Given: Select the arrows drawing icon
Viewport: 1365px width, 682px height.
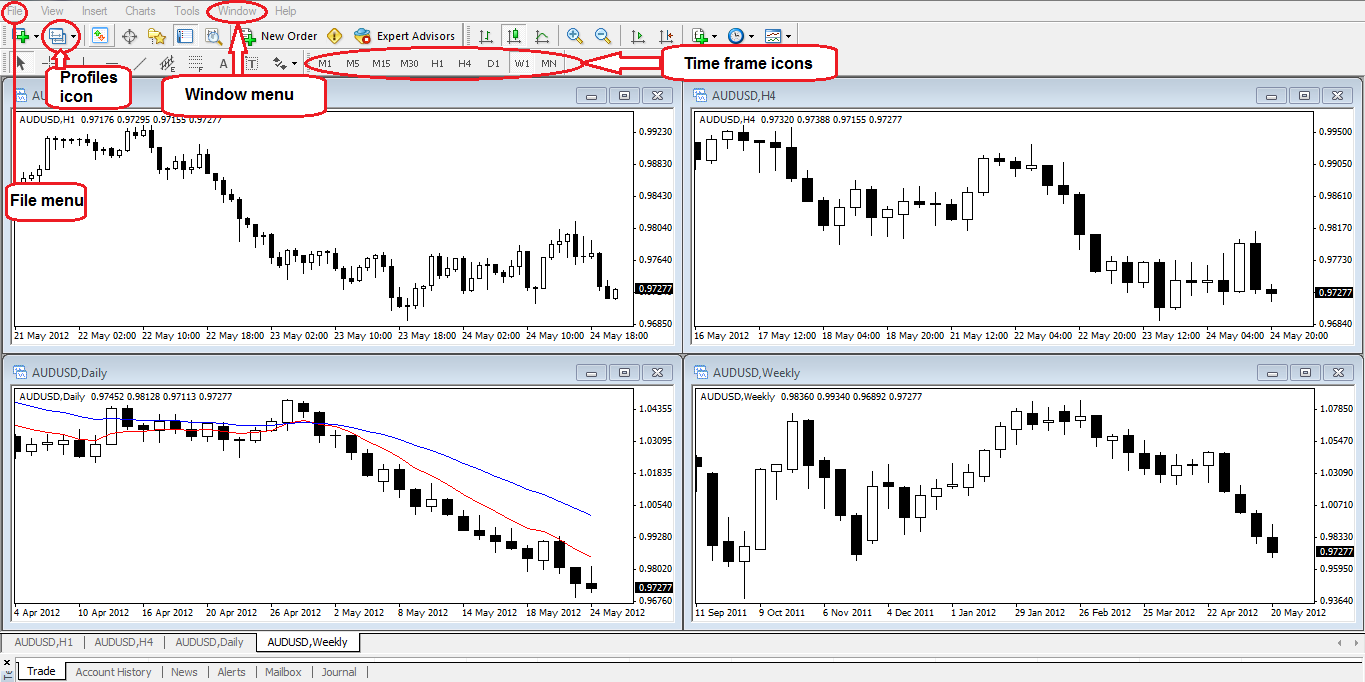Looking at the screenshot, I should coord(280,63).
